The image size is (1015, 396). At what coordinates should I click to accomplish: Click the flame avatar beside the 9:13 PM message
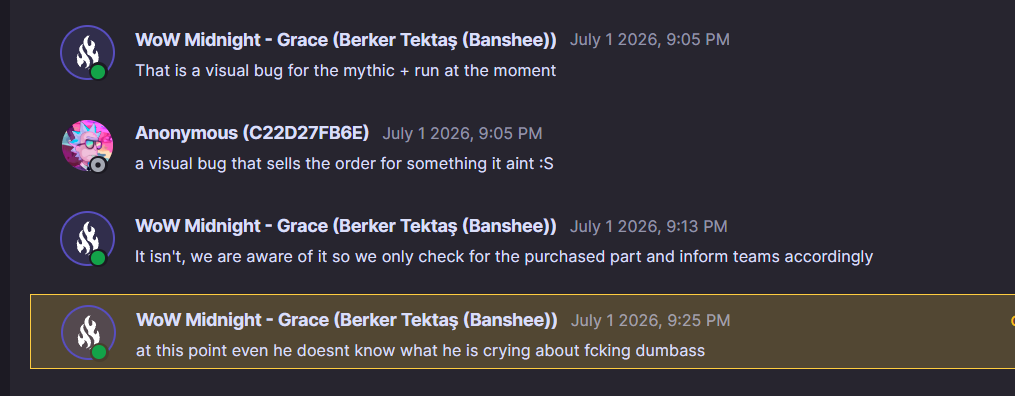[x=87, y=239]
